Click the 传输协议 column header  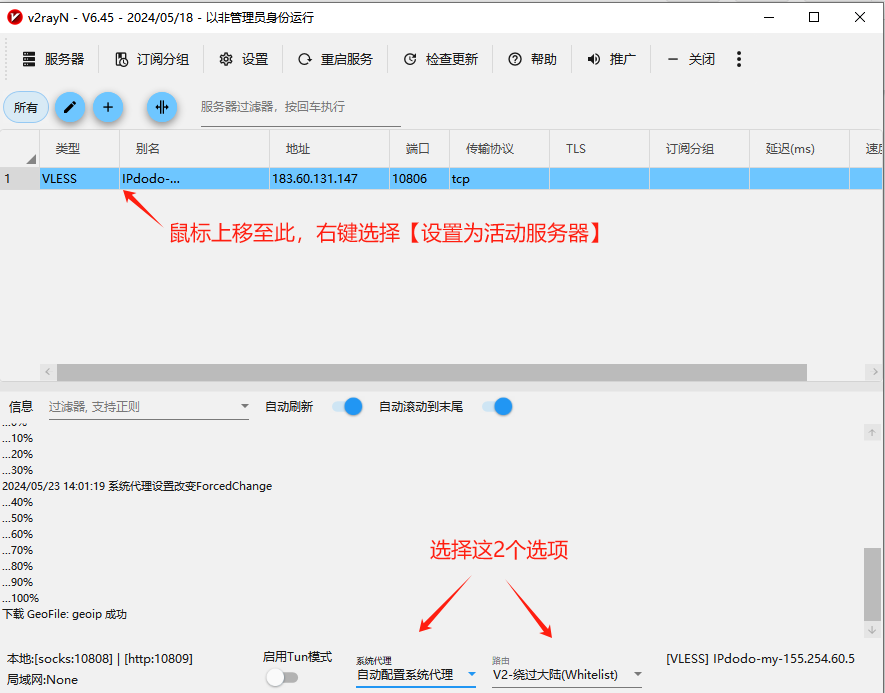(500, 149)
